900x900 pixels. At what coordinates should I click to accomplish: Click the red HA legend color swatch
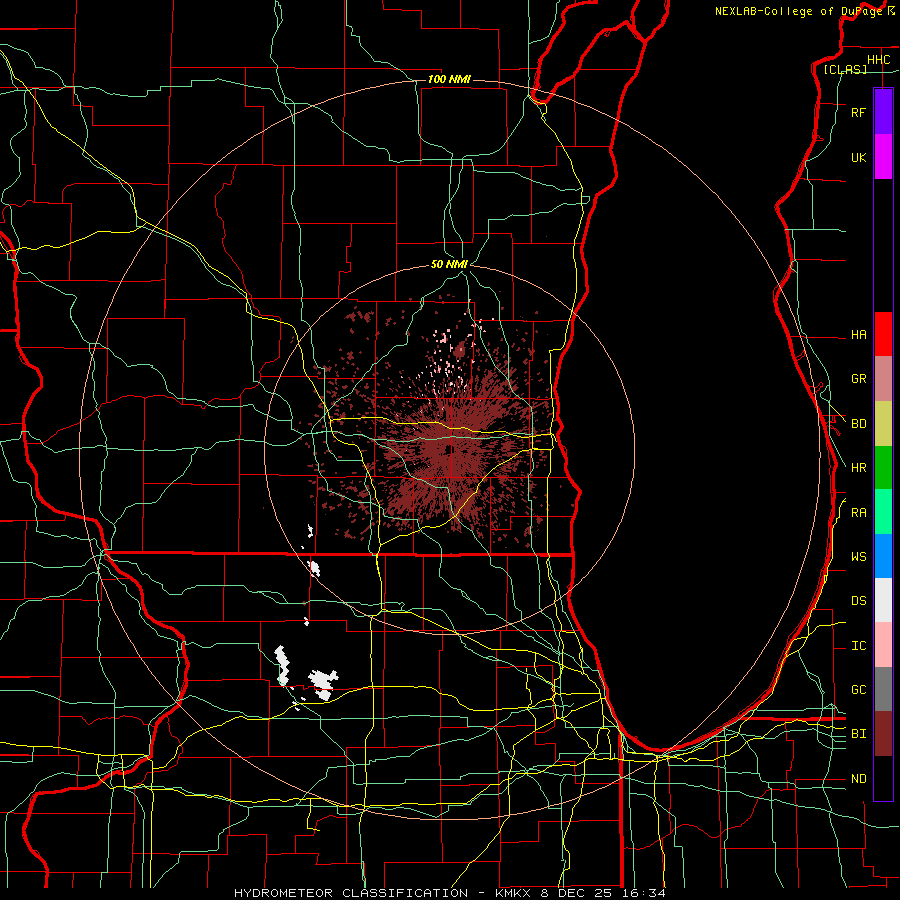[x=883, y=334]
